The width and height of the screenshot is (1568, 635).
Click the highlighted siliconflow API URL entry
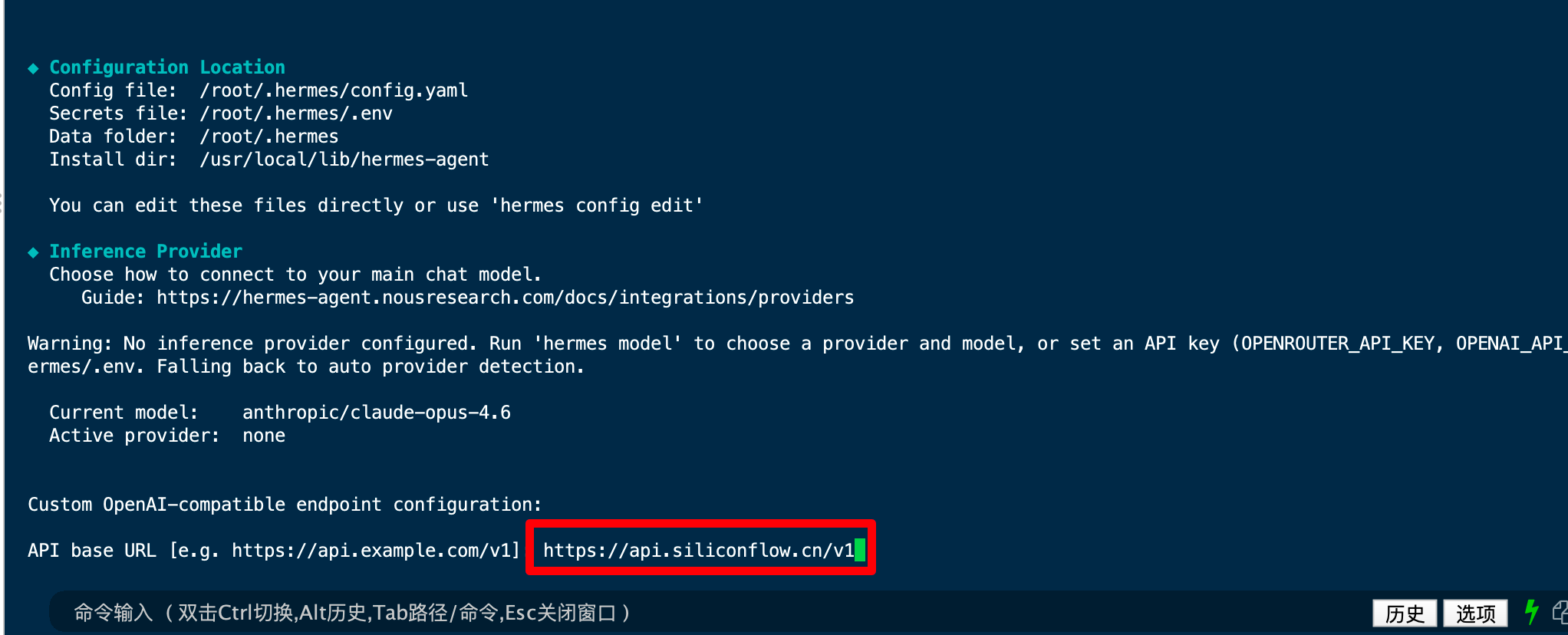[699, 550]
